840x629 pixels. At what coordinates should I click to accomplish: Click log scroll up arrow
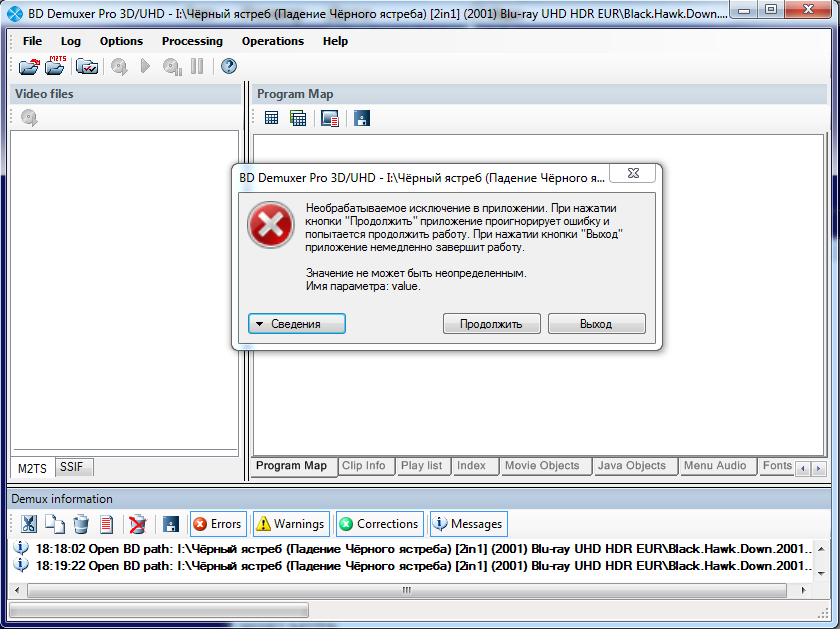click(x=821, y=548)
